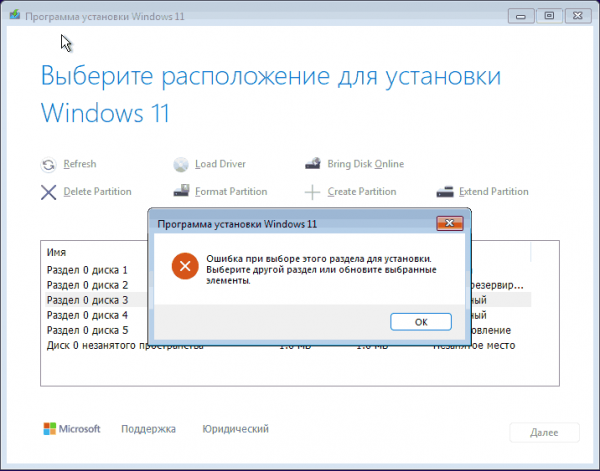Click the Refresh circular arrows icon
600x471 pixels.
48,165
